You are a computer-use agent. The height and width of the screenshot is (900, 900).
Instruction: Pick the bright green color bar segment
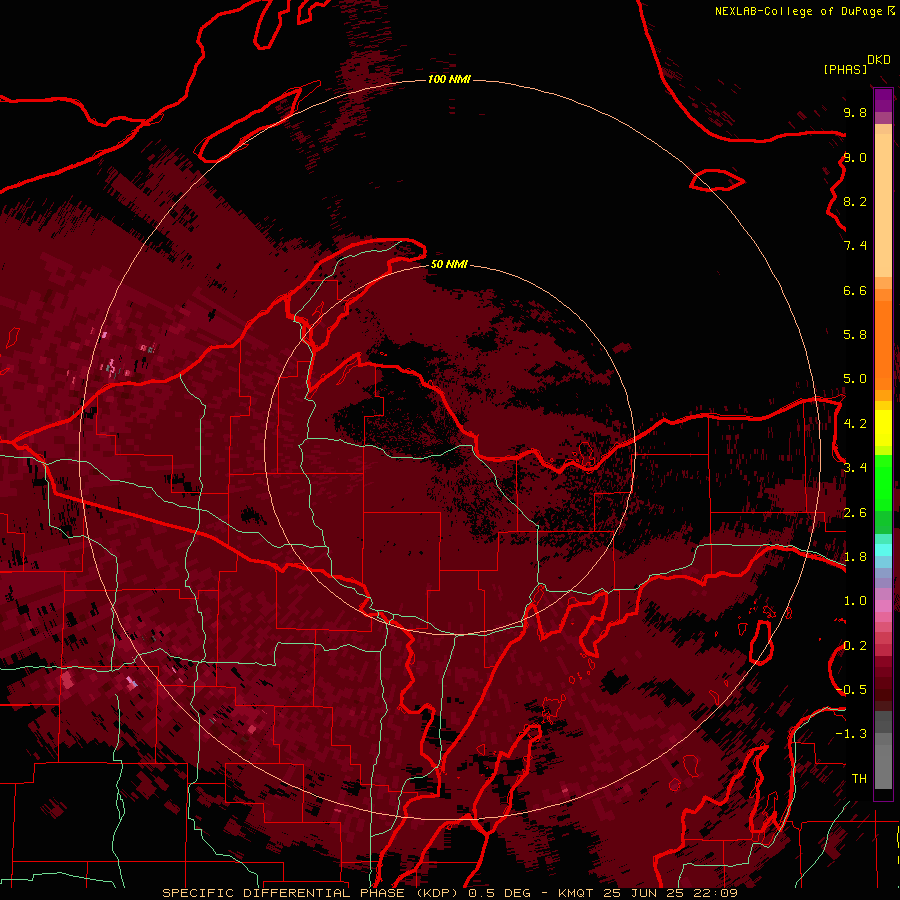tap(883, 482)
